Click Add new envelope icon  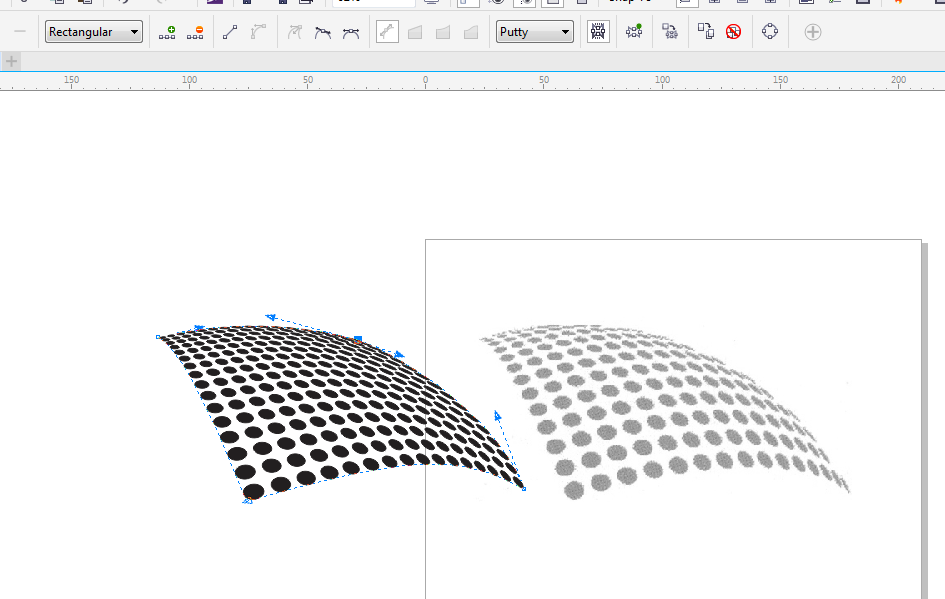pos(633,31)
